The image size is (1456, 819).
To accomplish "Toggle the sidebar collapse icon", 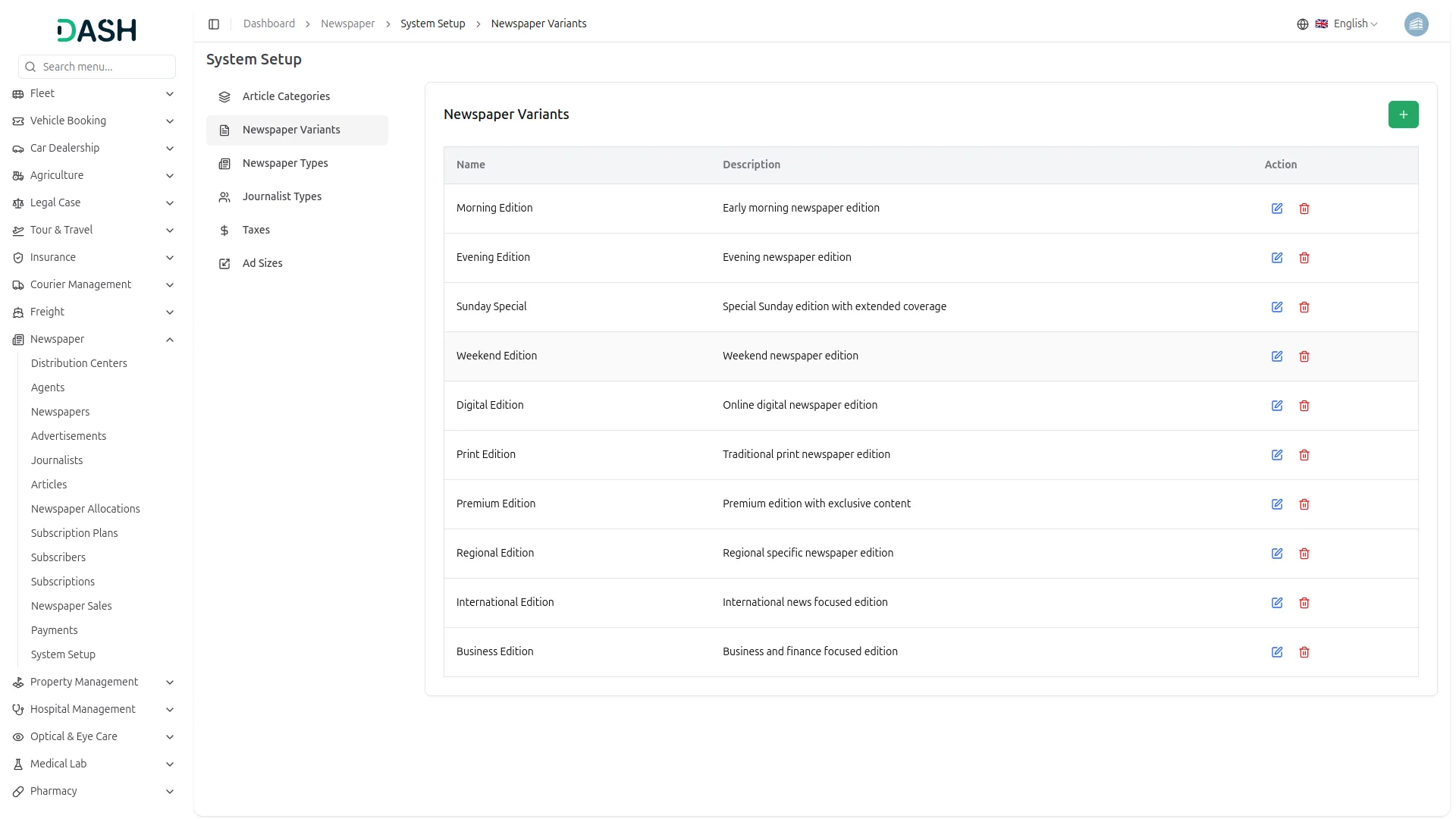I will [214, 24].
